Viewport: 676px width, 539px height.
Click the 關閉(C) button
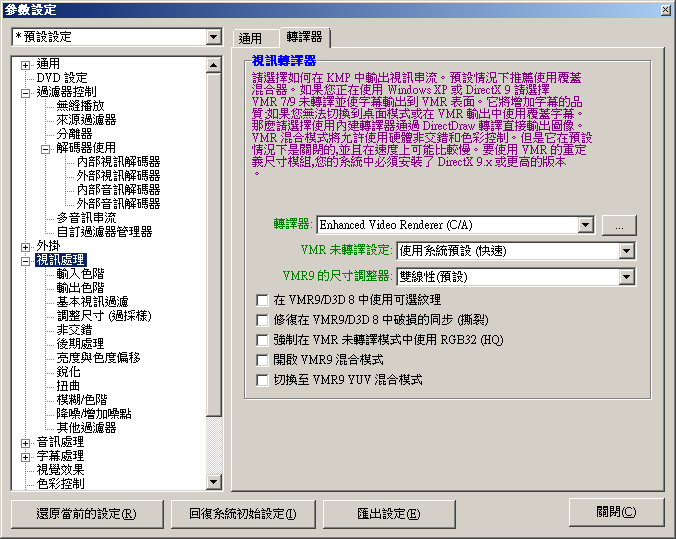tap(616, 512)
